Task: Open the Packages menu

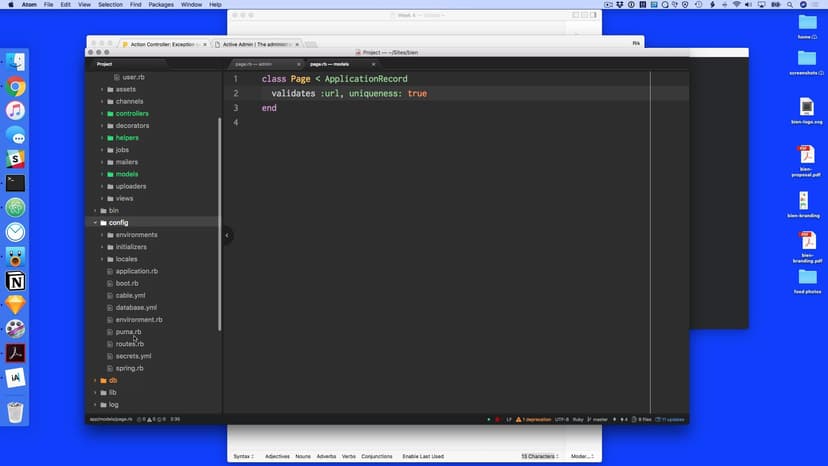Action: point(161,5)
